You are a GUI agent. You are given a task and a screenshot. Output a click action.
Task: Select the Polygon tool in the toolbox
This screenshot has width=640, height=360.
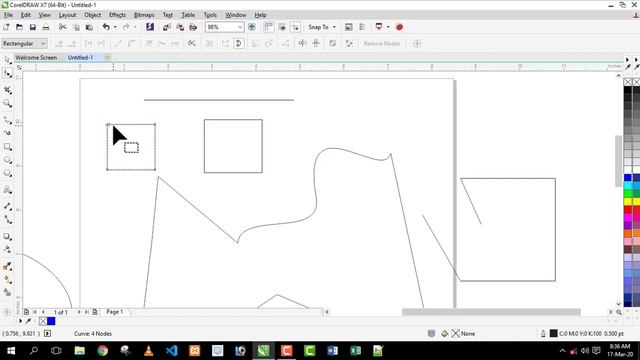[7, 173]
